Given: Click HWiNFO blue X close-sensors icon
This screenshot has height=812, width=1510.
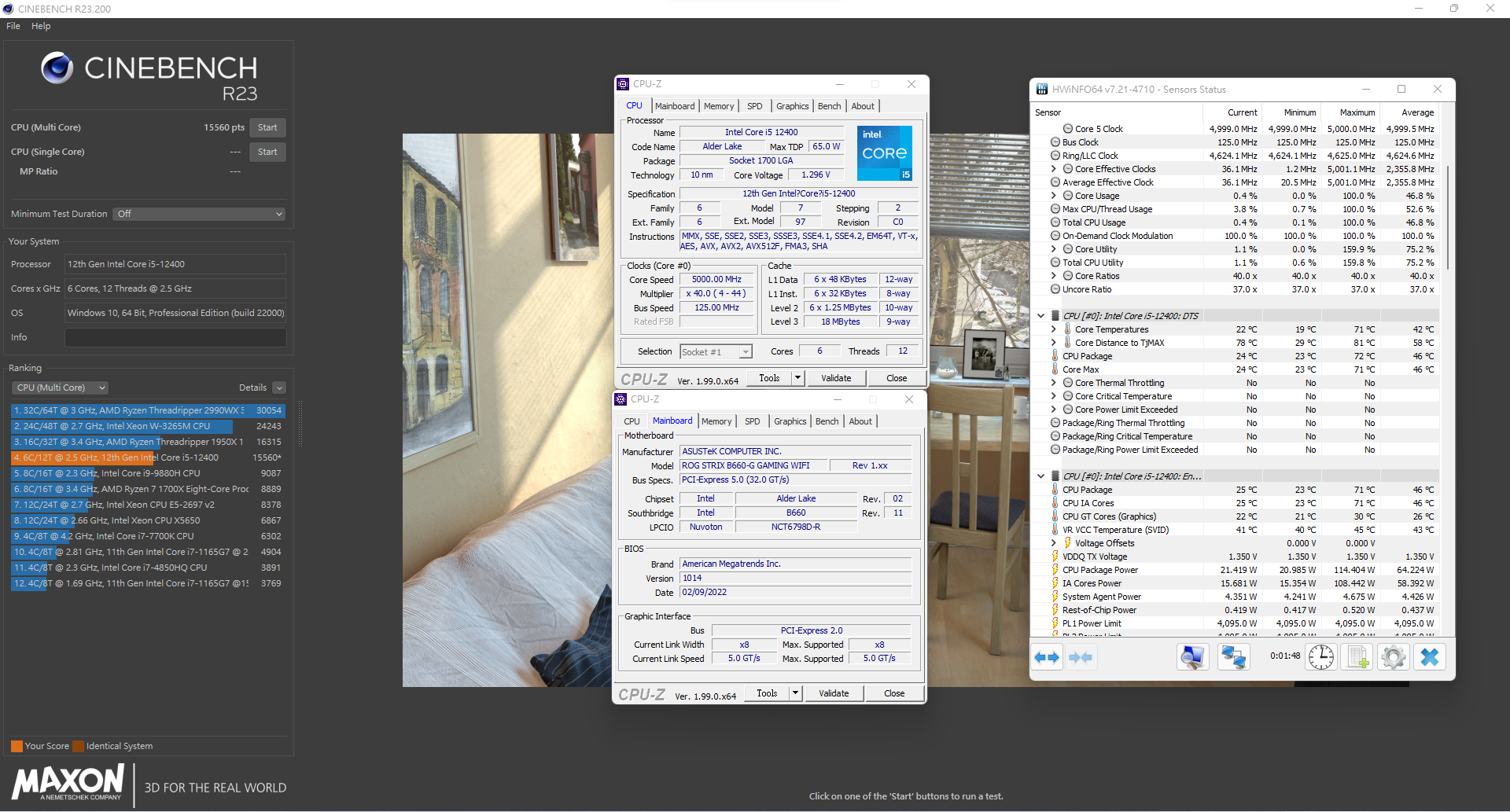Looking at the screenshot, I should click(1430, 657).
